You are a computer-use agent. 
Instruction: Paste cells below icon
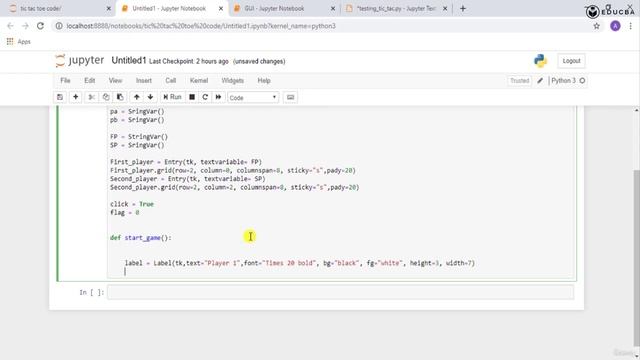click(x=120, y=97)
